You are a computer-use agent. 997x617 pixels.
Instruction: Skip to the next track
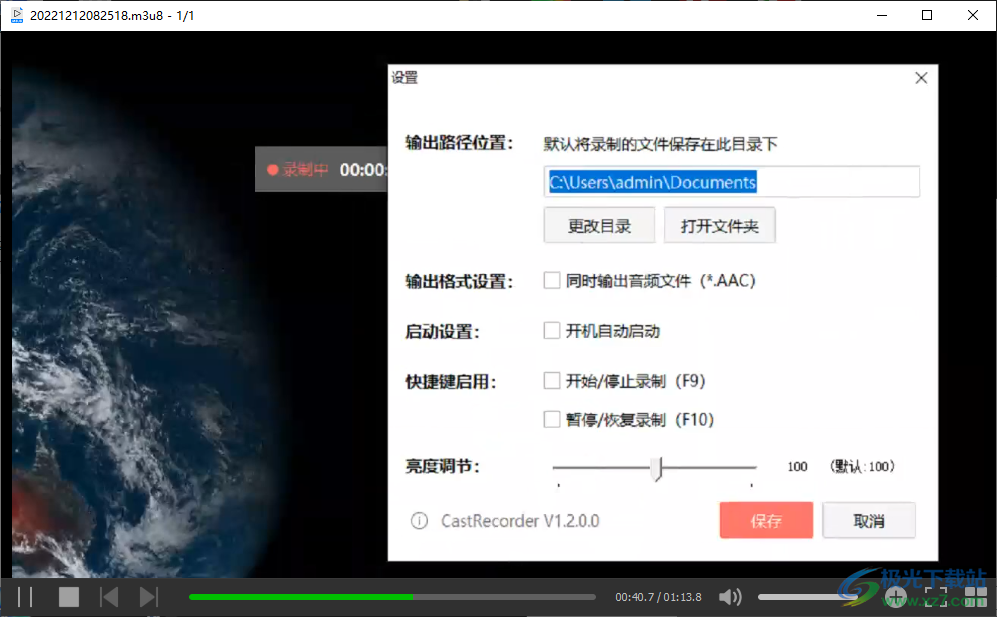tap(149, 597)
